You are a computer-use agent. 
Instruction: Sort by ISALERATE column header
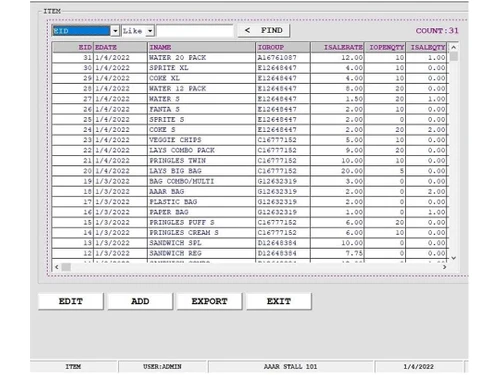(337, 47)
